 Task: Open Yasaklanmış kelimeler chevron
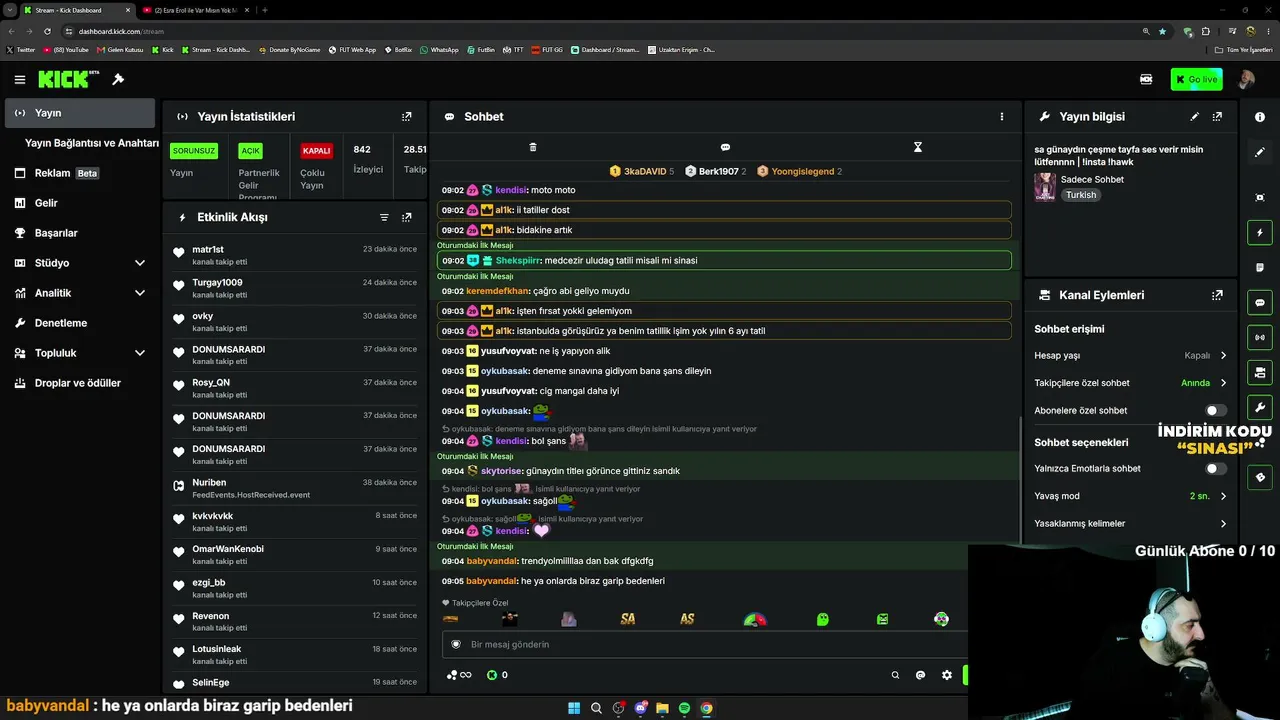click(x=1223, y=523)
